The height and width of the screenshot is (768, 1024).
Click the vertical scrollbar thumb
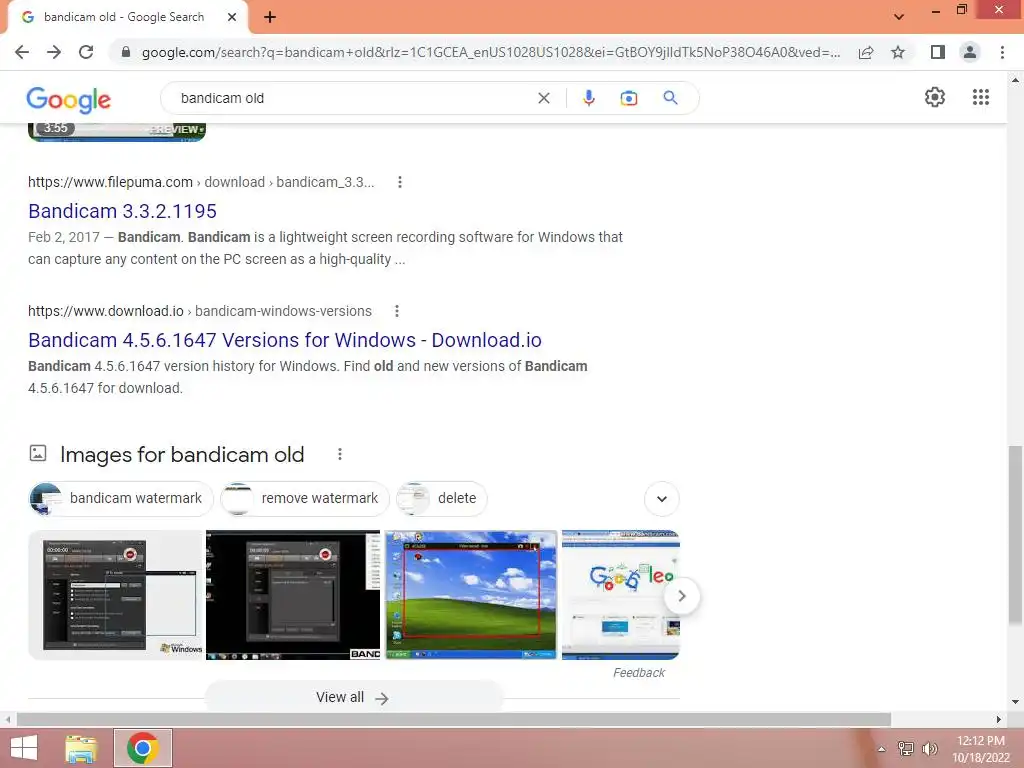1015,535
